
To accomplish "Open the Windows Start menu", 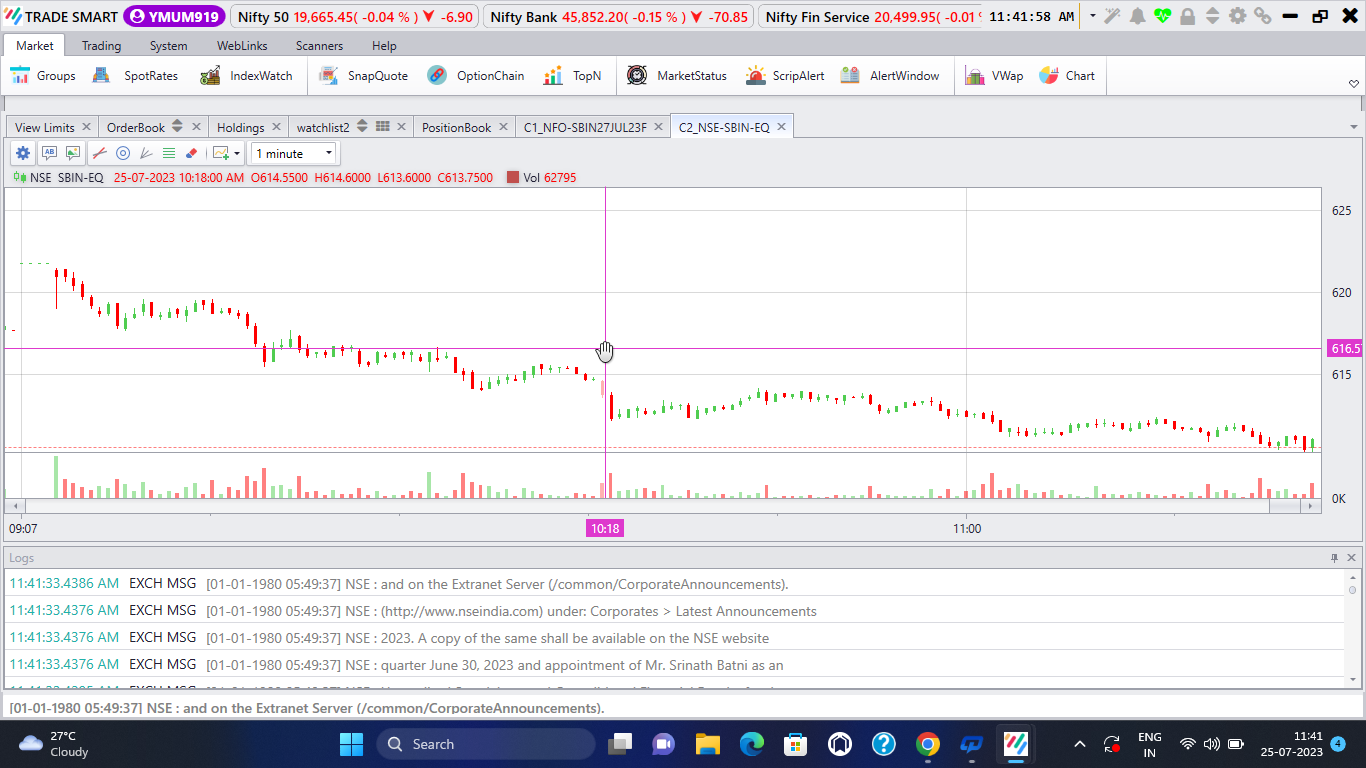I will pyautogui.click(x=351, y=744).
